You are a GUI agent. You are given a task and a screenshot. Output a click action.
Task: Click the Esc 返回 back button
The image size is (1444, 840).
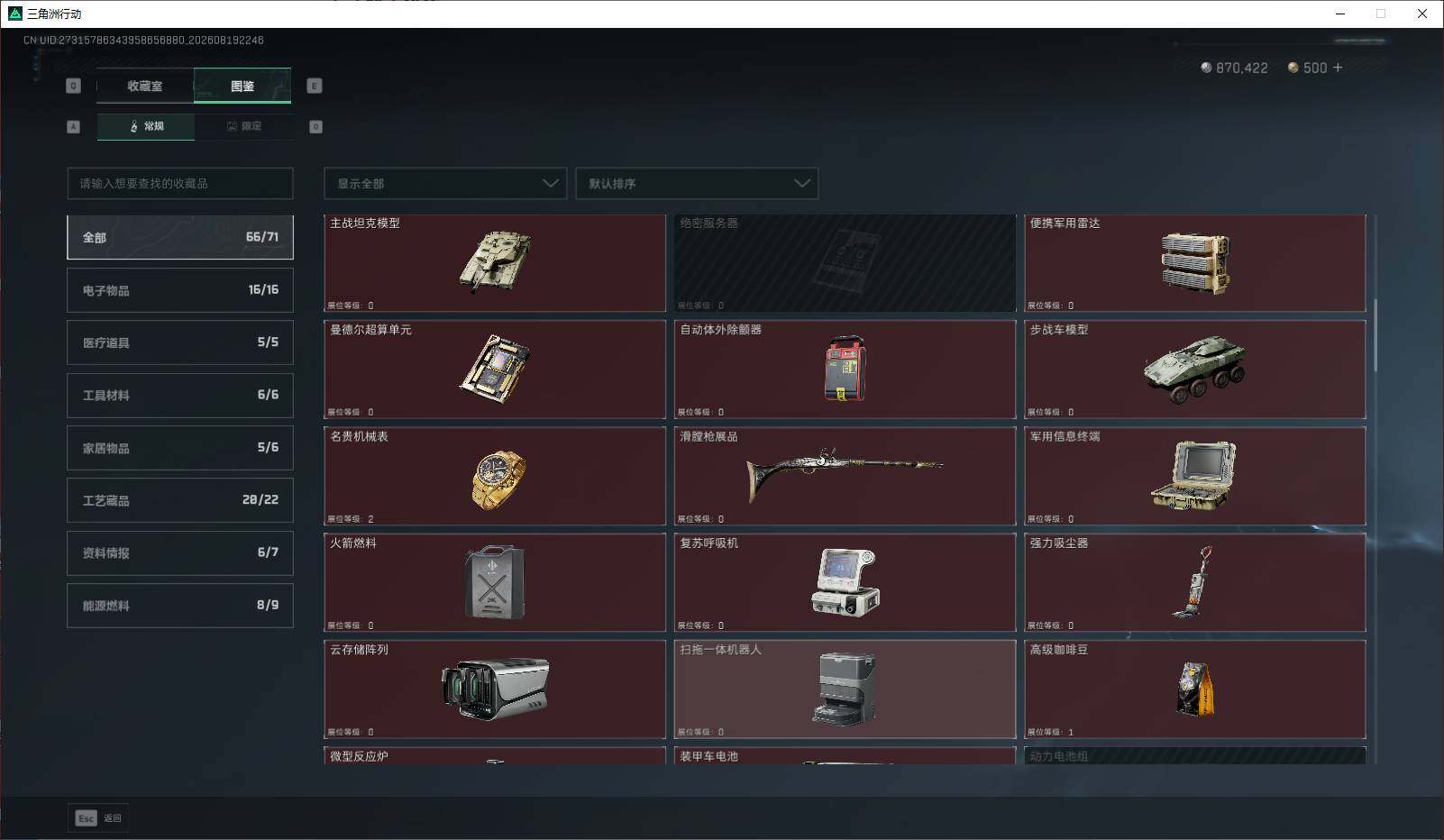[98, 817]
